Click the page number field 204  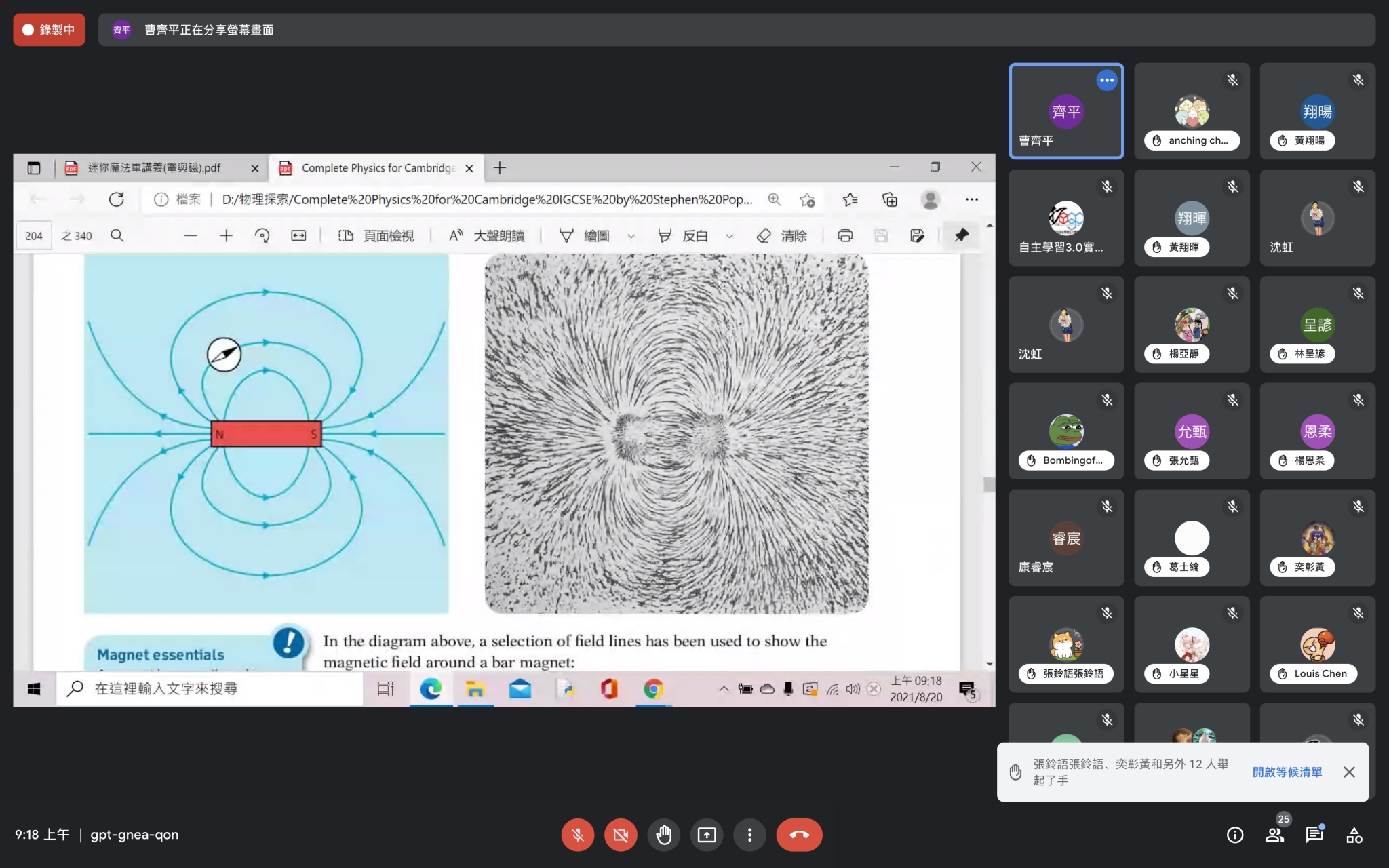click(33, 235)
